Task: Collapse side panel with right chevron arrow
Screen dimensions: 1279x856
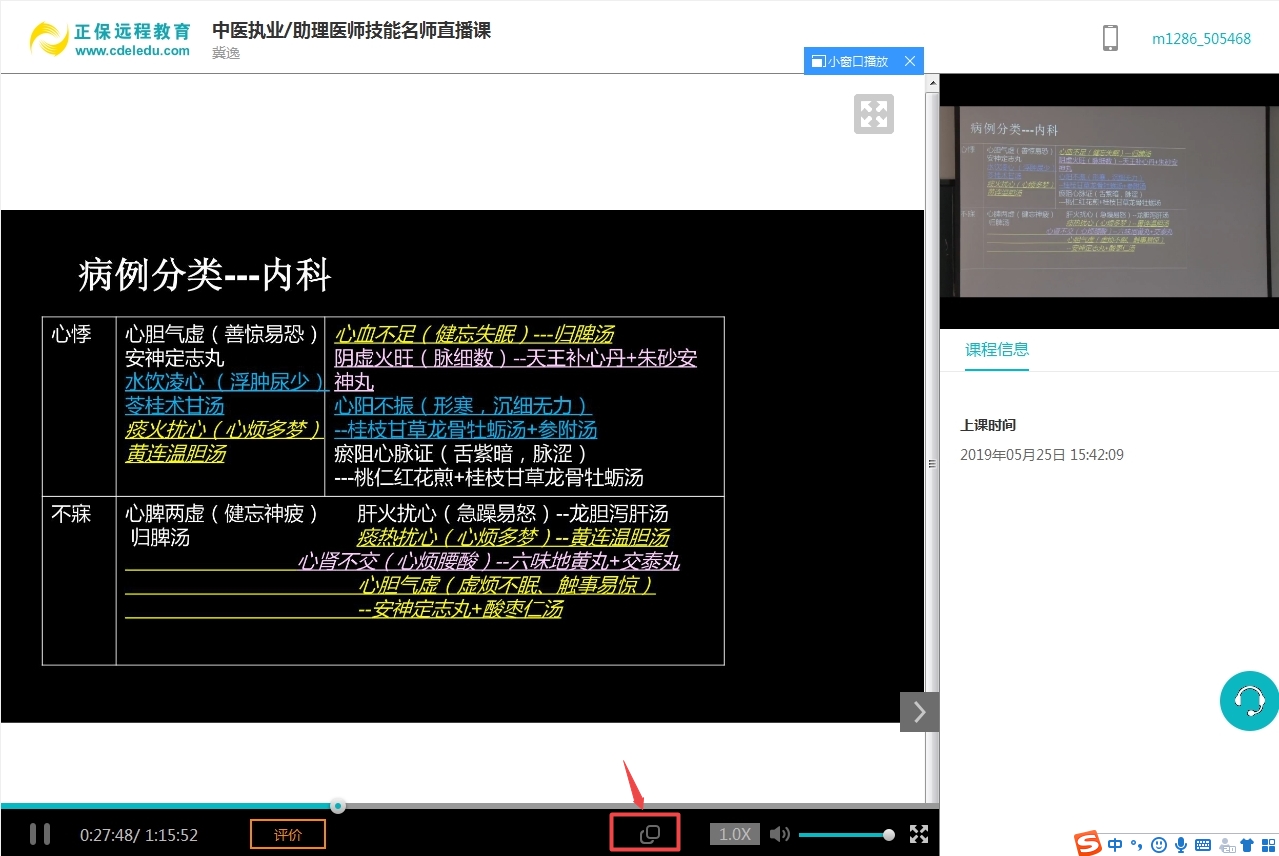Action: click(x=919, y=711)
